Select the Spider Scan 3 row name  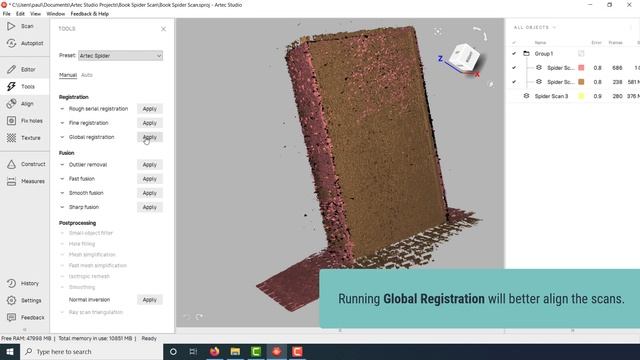551,96
